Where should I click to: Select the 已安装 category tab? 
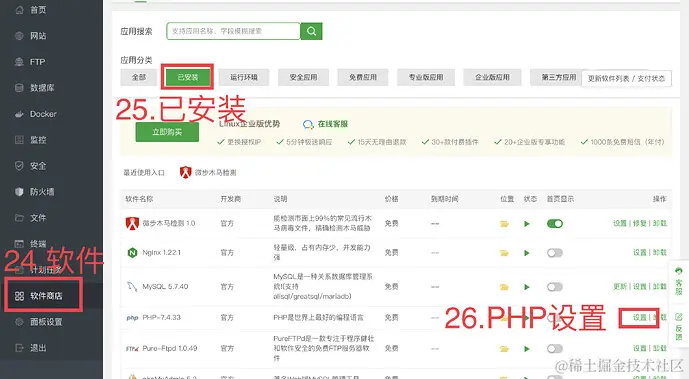click(188, 77)
